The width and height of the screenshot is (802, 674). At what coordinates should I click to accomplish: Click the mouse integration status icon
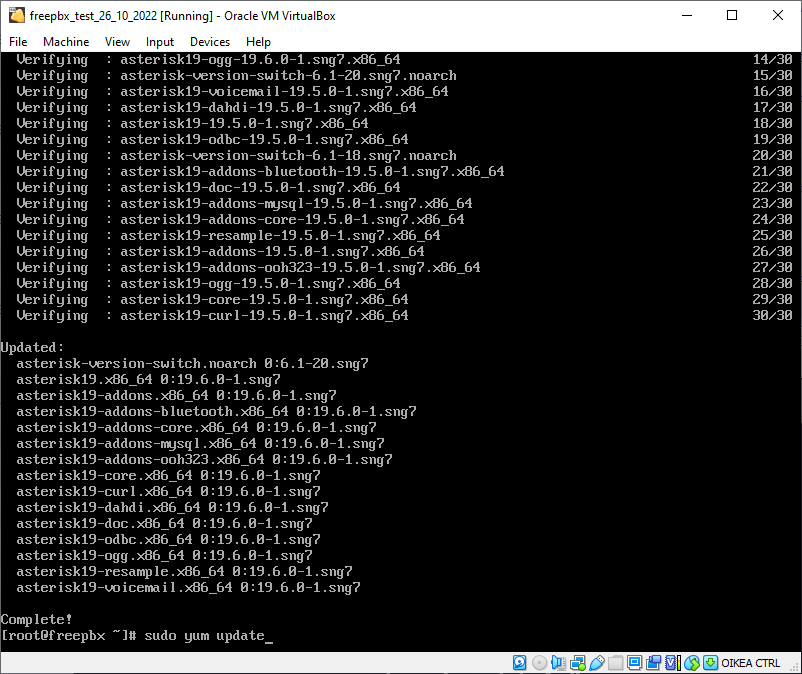pos(692,663)
